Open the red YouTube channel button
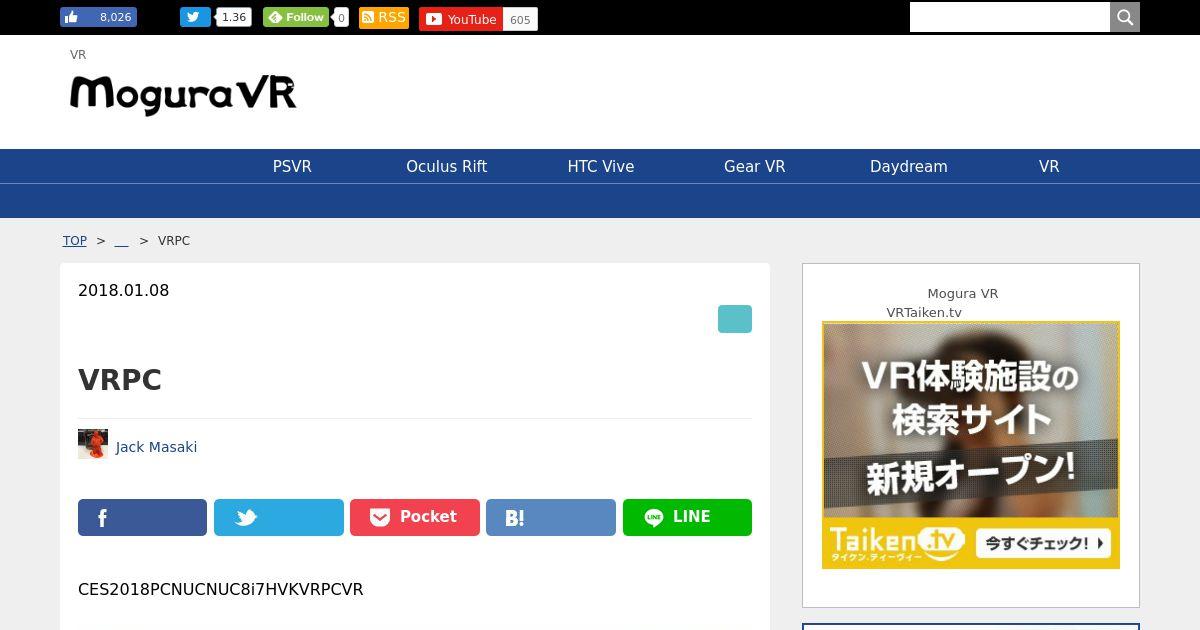 [x=461, y=19]
